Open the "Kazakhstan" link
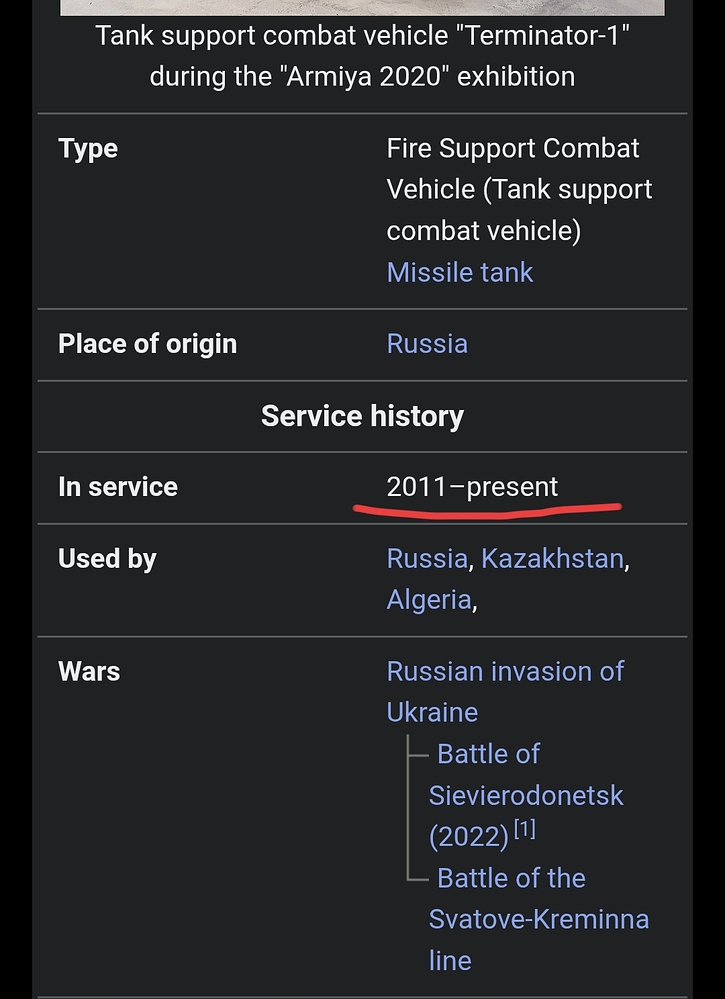The width and height of the screenshot is (725, 999). pos(552,558)
